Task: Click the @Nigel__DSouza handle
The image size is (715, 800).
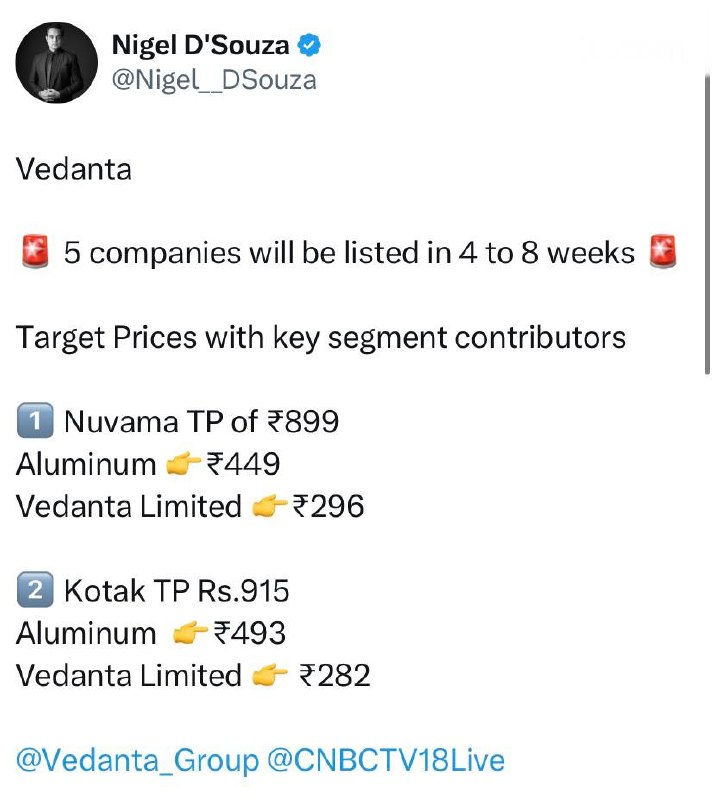Action: point(214,80)
